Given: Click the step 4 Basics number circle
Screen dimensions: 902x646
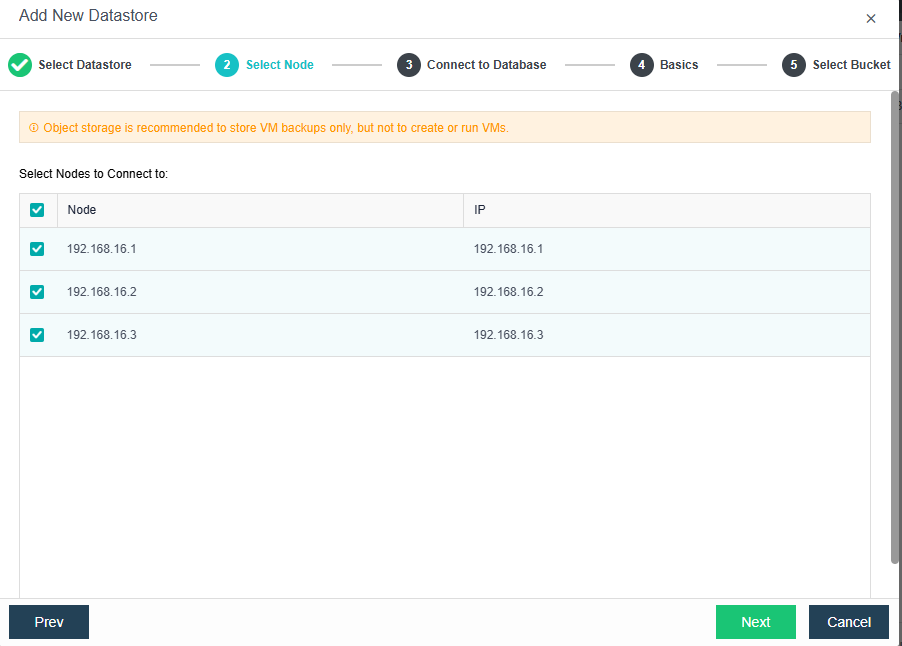Looking at the screenshot, I should click(x=641, y=65).
